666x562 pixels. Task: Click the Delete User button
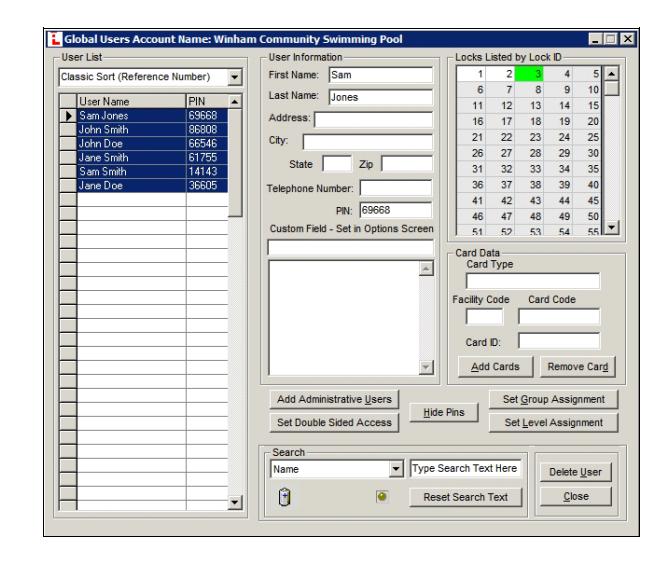coord(576,472)
